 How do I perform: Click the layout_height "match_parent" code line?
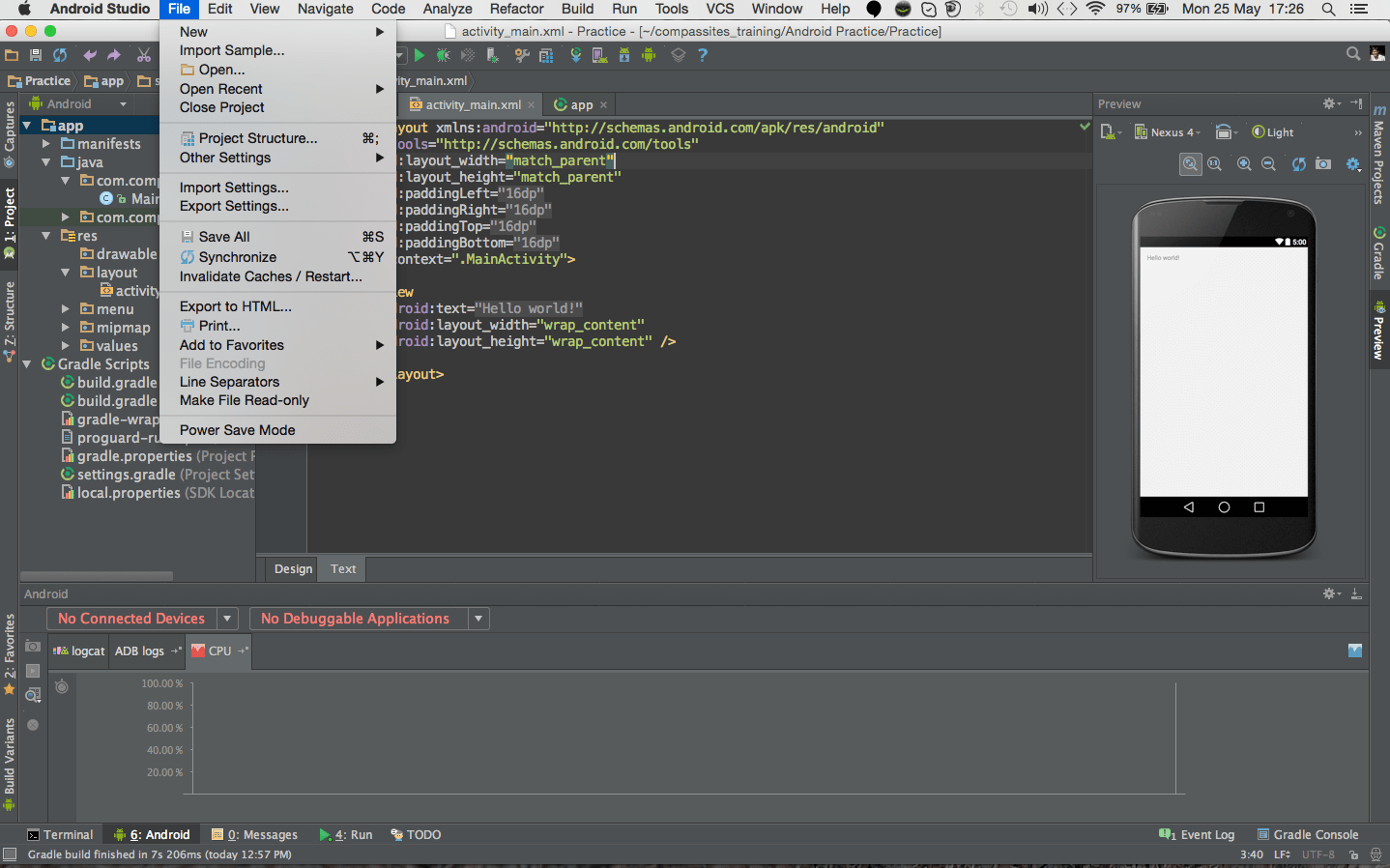coord(509,177)
